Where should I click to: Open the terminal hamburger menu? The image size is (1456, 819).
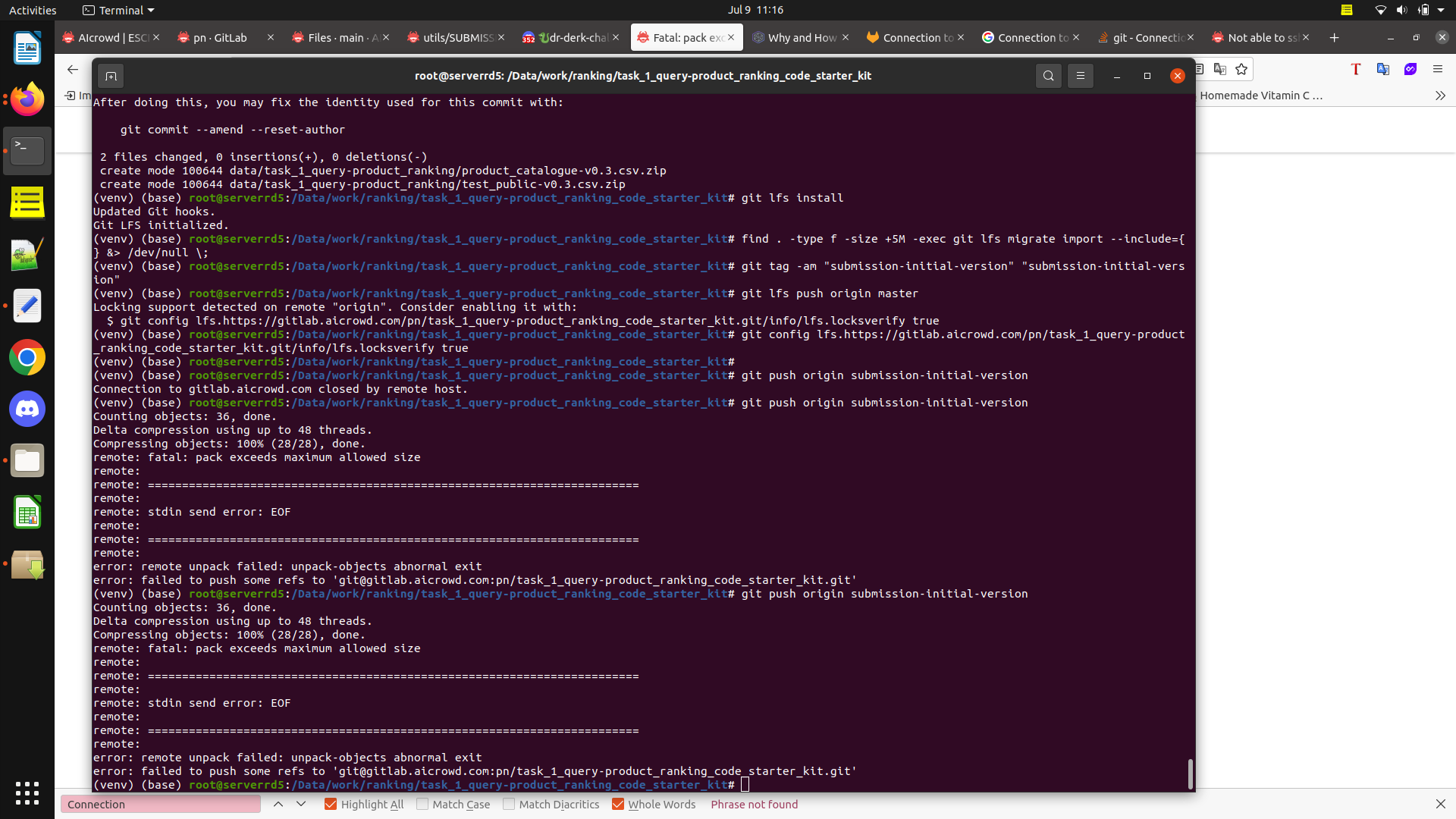[x=1080, y=76]
